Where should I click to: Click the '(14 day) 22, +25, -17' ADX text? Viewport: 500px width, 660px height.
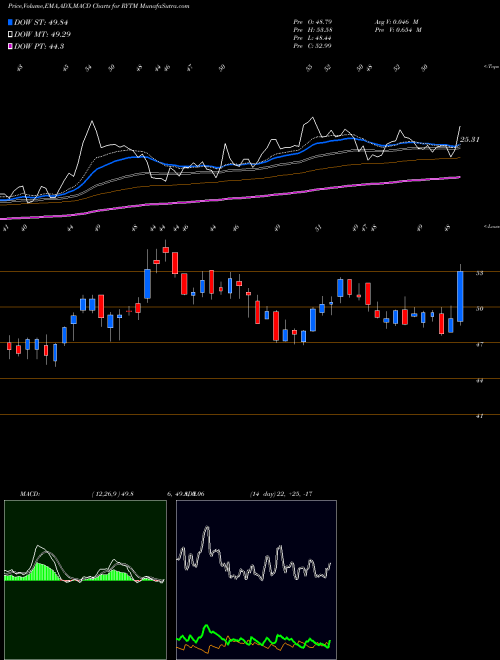point(280,494)
